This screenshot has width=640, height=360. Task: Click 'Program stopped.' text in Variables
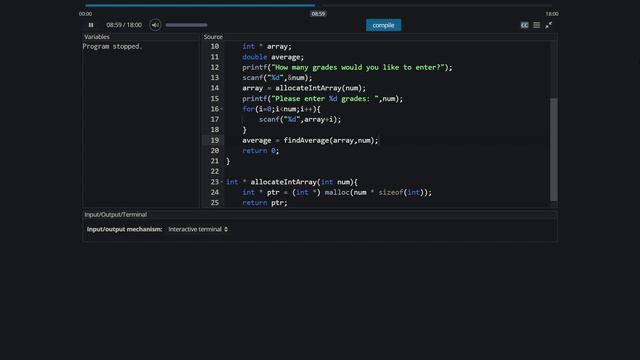[x=112, y=47]
